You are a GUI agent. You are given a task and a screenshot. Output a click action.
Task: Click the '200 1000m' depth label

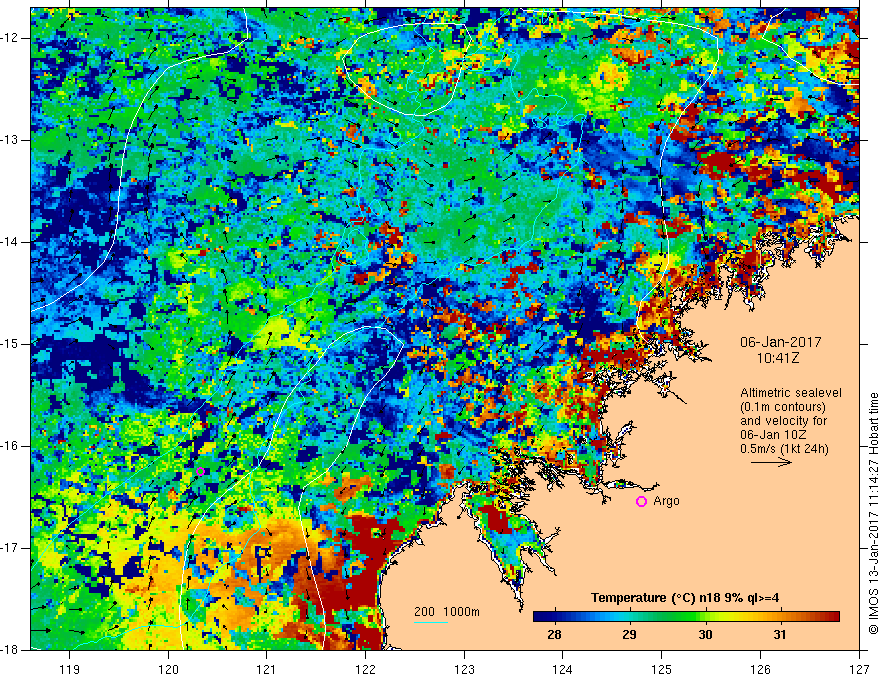447,612
